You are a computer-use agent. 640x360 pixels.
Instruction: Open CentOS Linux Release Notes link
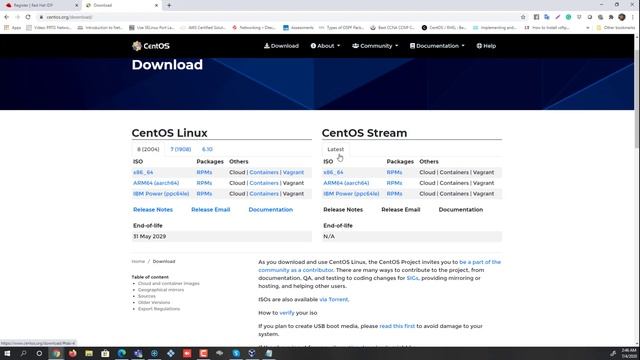click(x=153, y=209)
